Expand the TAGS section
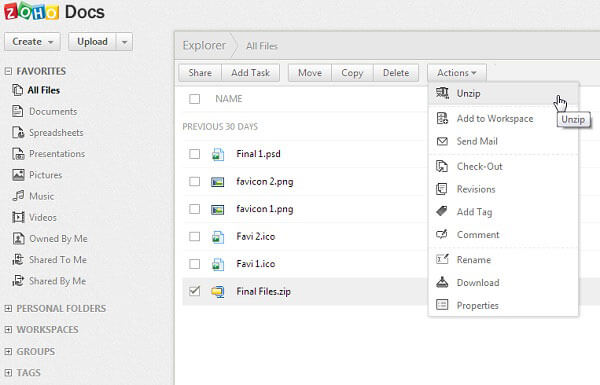600x385 pixels. (8, 372)
